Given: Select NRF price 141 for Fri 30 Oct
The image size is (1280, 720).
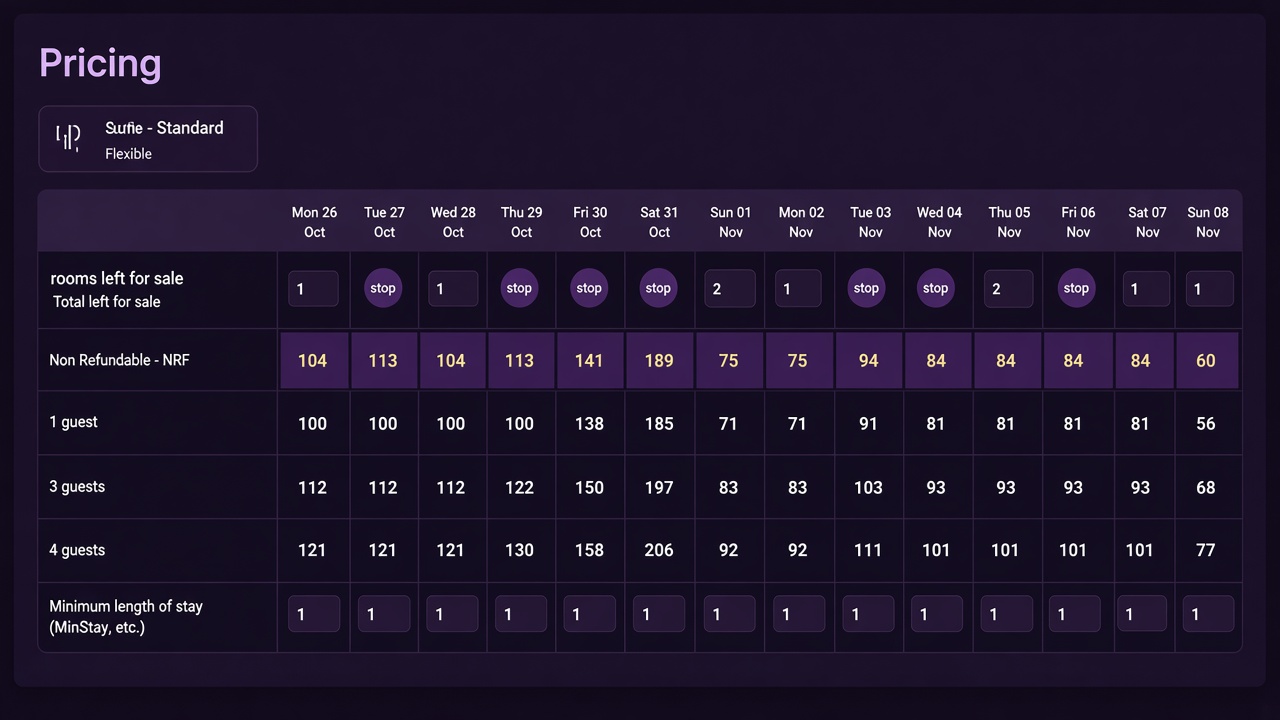Looking at the screenshot, I should coord(589,361).
